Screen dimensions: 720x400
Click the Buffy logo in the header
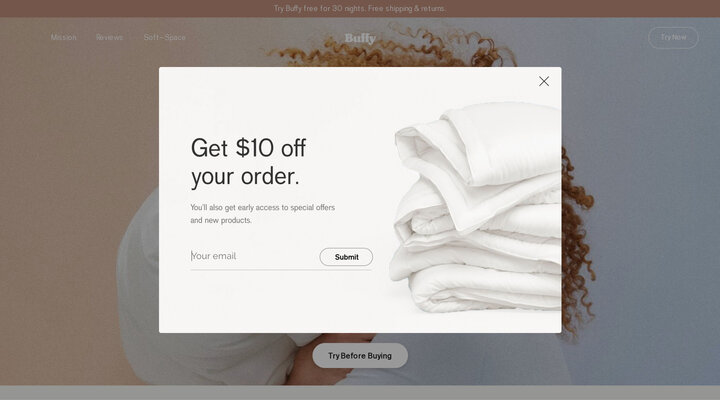click(360, 38)
